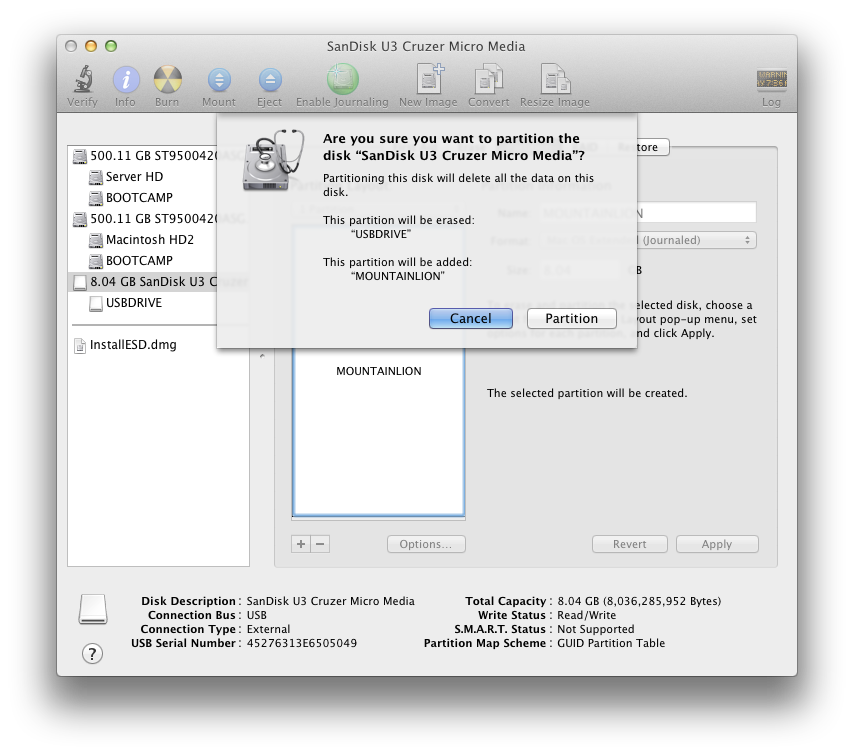Click the Enable Journaling icon
This screenshot has width=854, height=755.
point(343,79)
